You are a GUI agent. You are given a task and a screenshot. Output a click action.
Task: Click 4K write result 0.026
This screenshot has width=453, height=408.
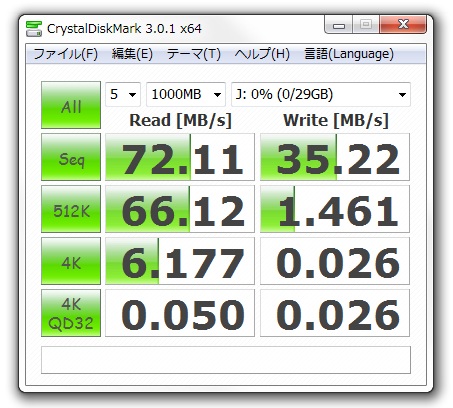pyautogui.click(x=335, y=261)
